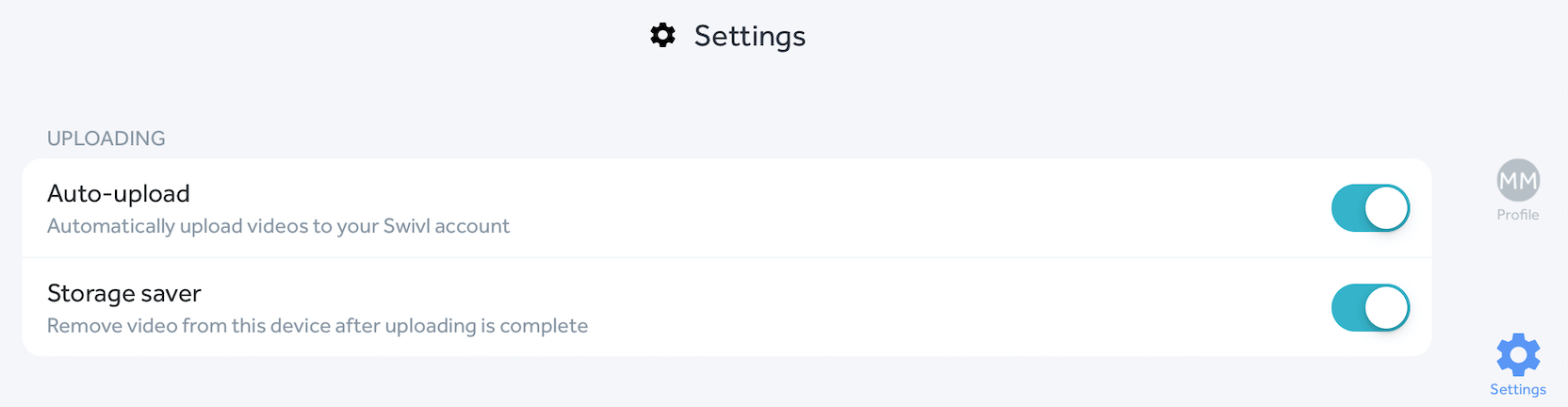
Task: Click the Storage saver title text
Action: tap(124, 293)
